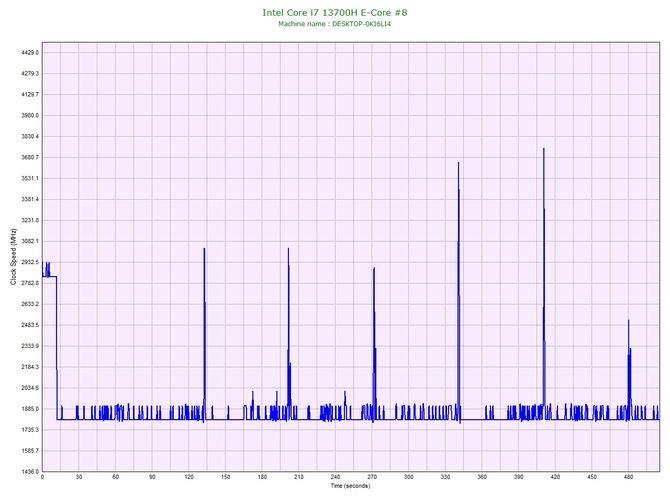Click the 3231.8 y-axis value
Screen dimensions: 670x503
[30, 220]
